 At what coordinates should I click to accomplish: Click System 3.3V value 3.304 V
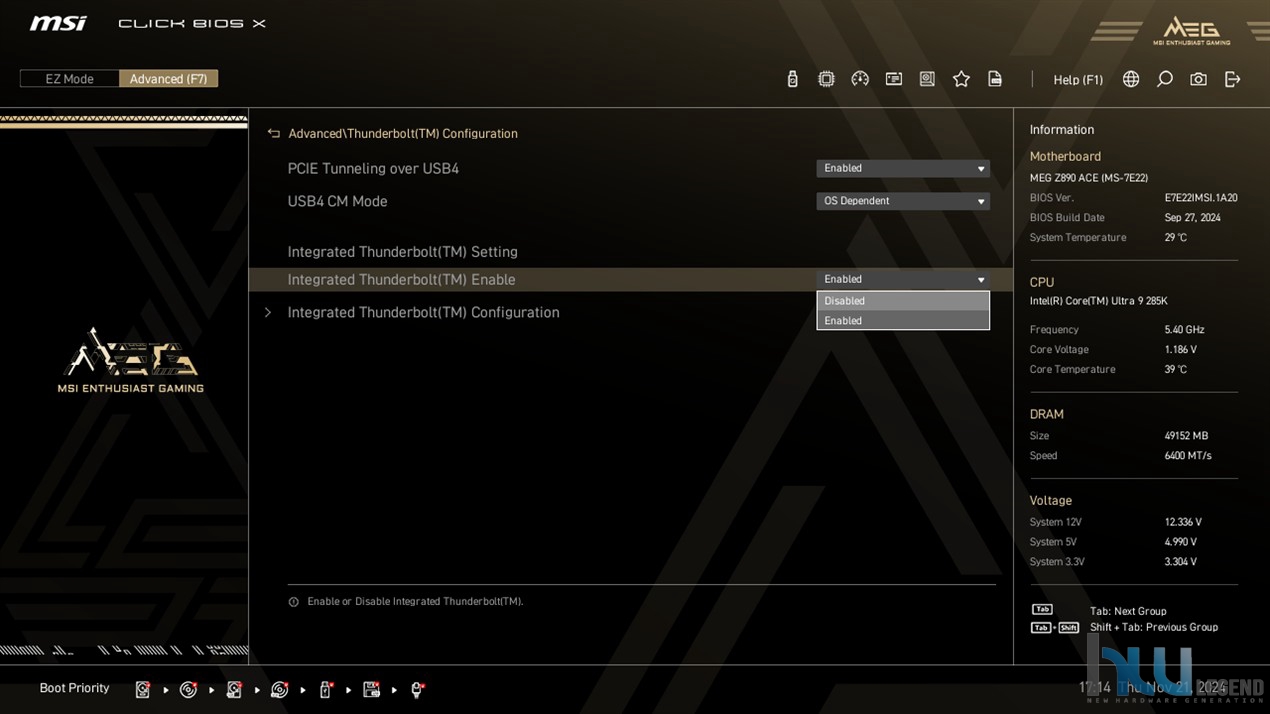[x=1180, y=562]
